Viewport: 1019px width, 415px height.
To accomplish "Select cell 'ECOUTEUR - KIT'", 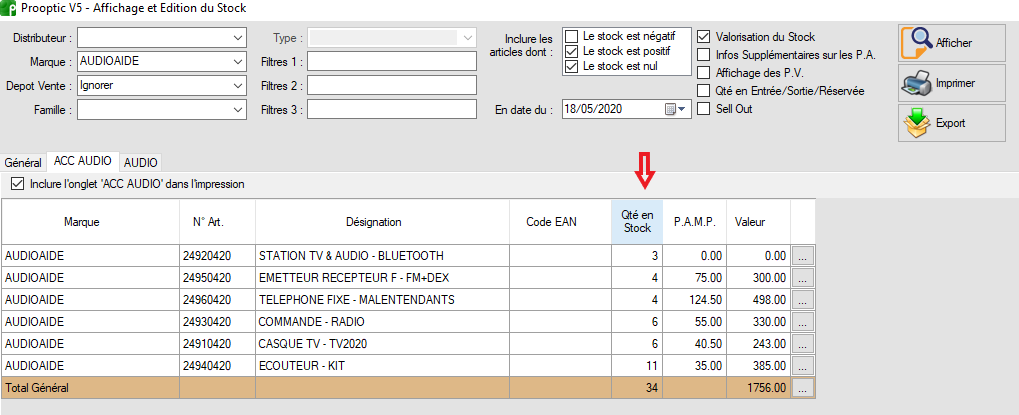I will pos(383,366).
